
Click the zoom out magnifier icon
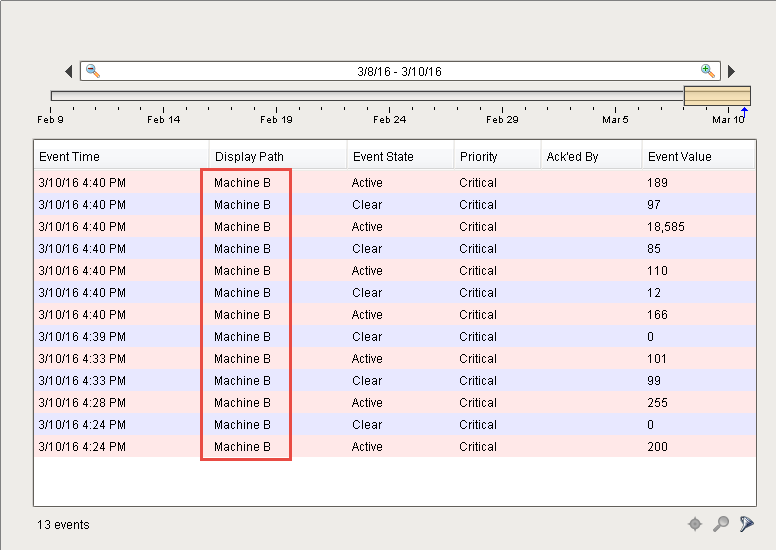(93, 71)
